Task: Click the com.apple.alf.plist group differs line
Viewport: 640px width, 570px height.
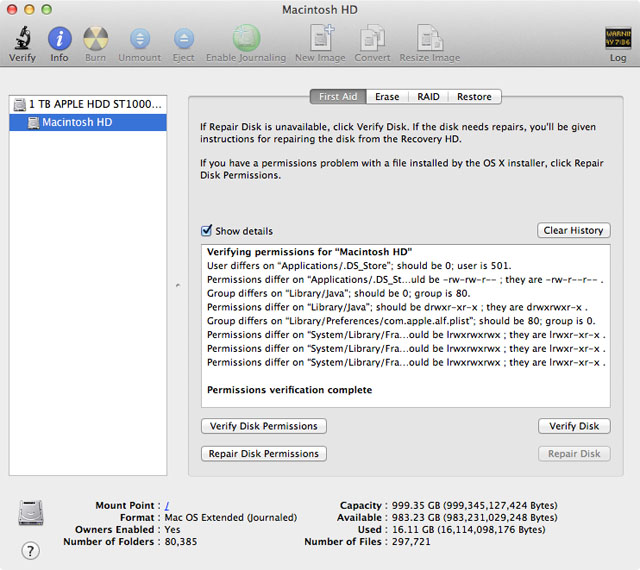Action: click(401, 321)
